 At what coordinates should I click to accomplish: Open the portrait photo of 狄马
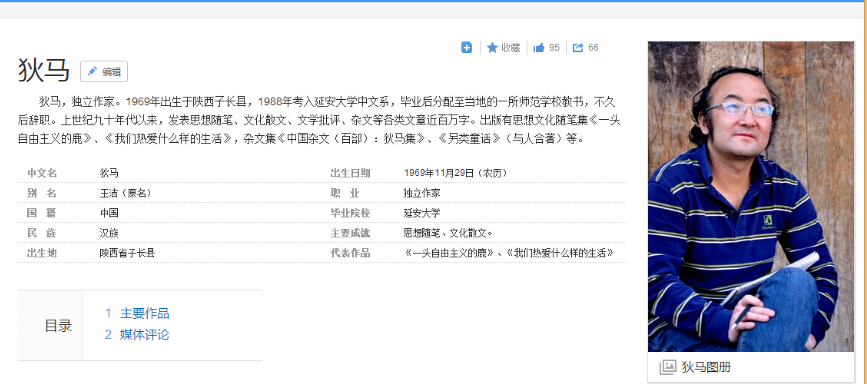(751, 196)
